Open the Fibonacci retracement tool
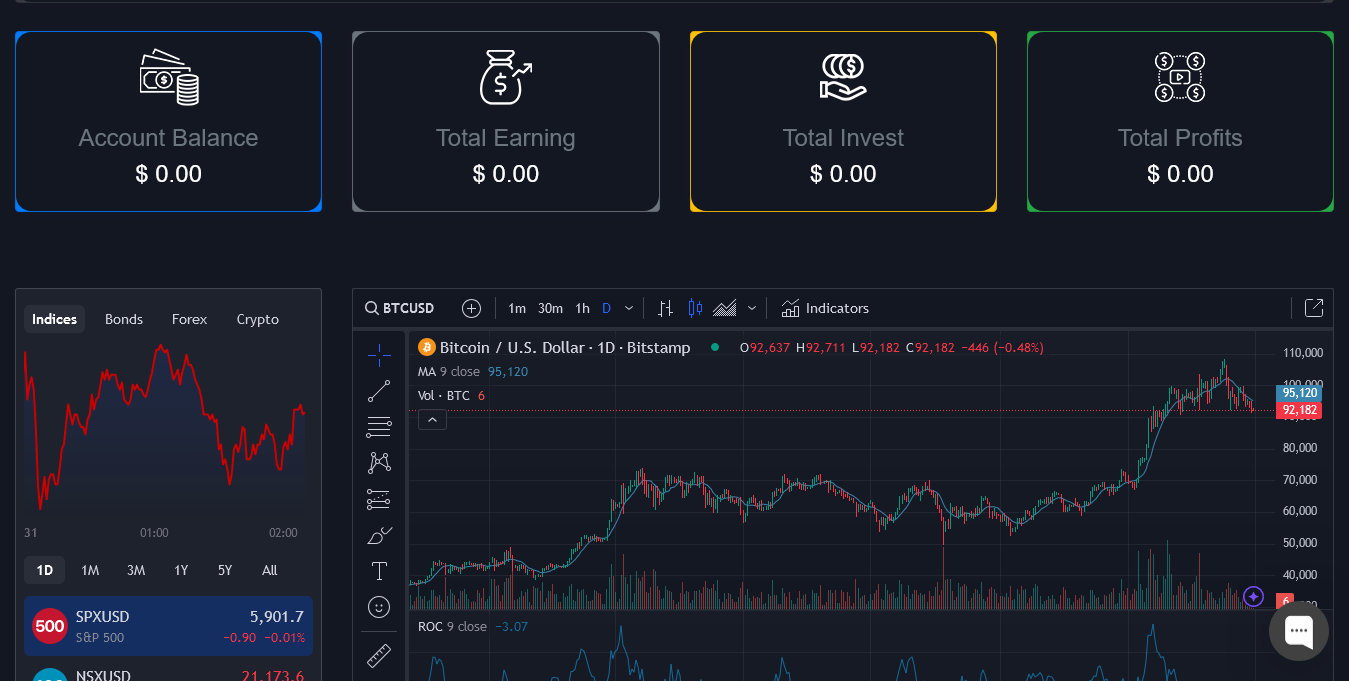 [x=379, y=427]
